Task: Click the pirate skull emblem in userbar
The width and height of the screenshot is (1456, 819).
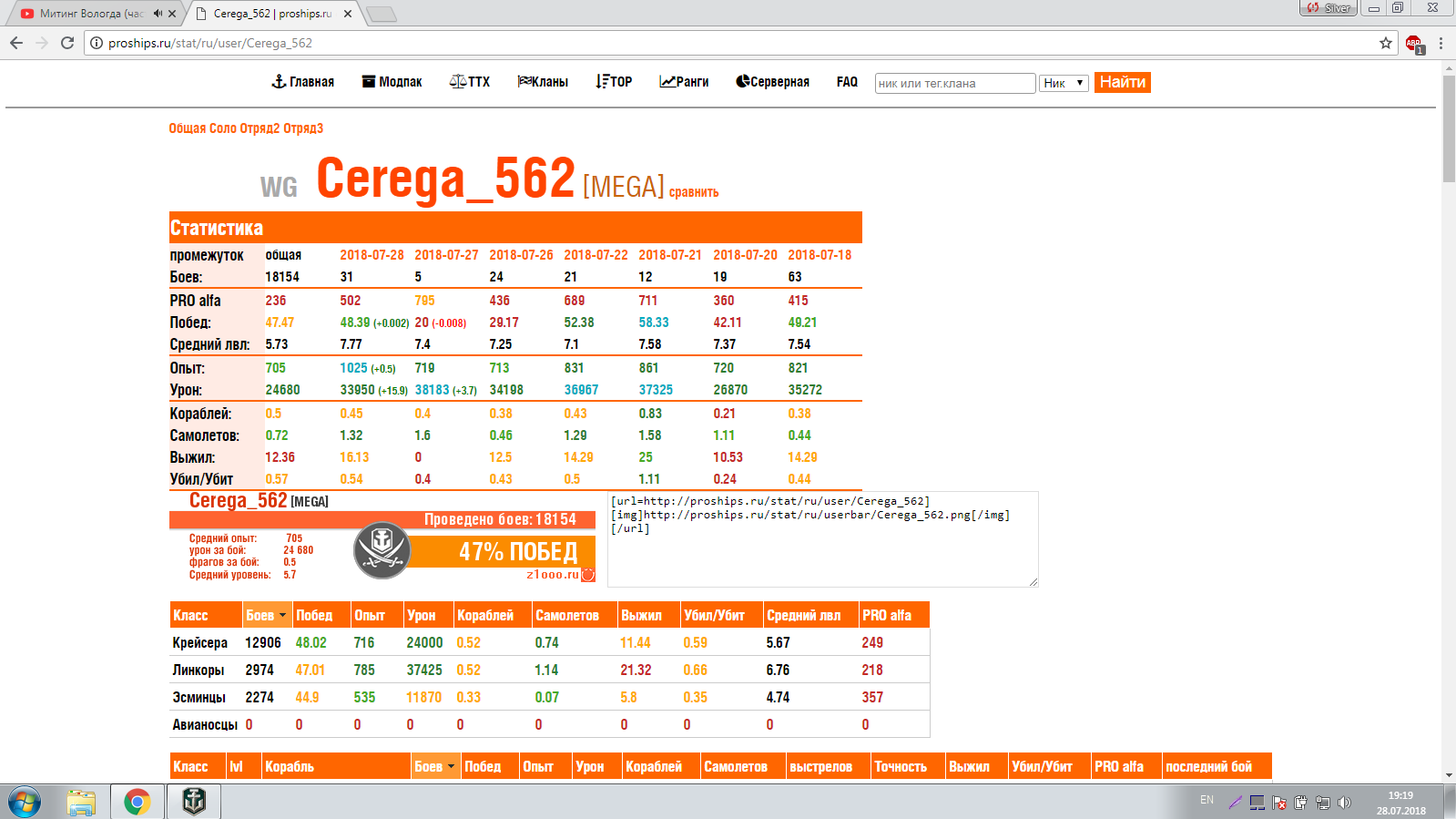Action: (382, 550)
